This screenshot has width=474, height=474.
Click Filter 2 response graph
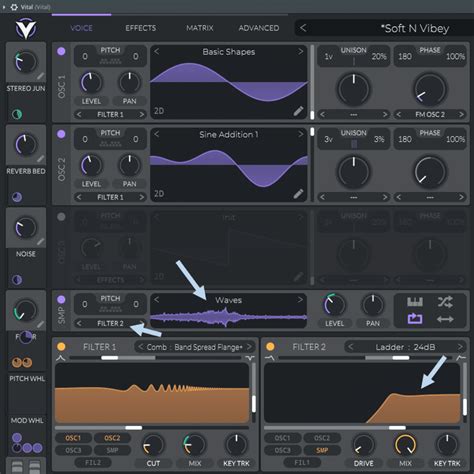click(x=362, y=393)
